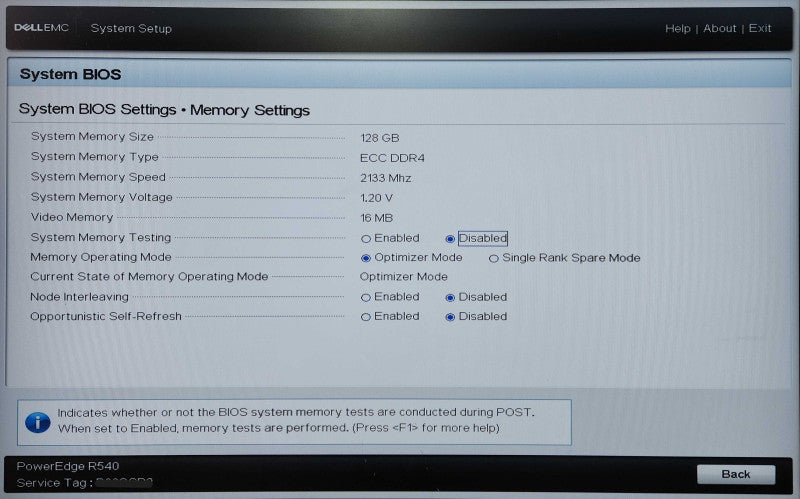Click the ECC DDR4 memory type value

click(392, 158)
